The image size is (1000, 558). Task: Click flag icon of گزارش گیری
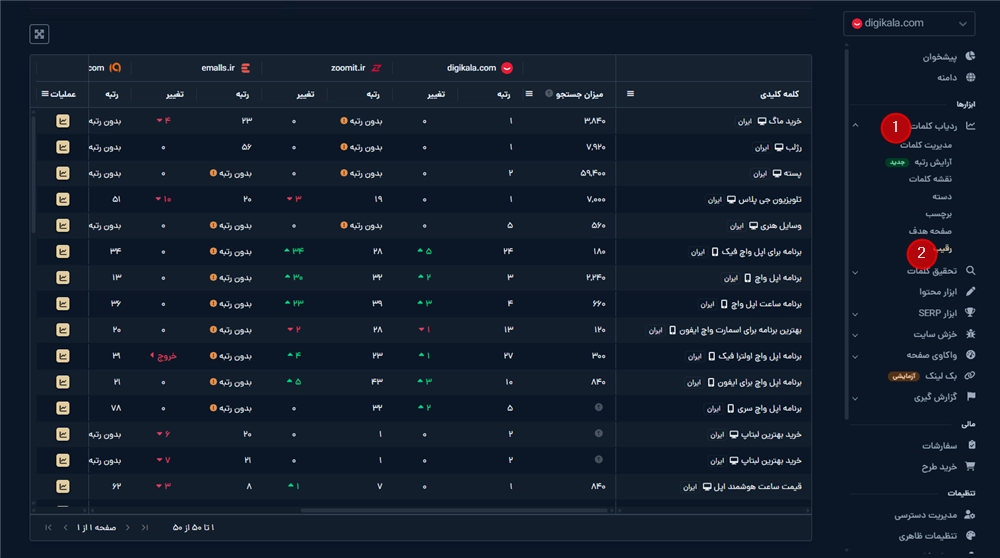971,397
